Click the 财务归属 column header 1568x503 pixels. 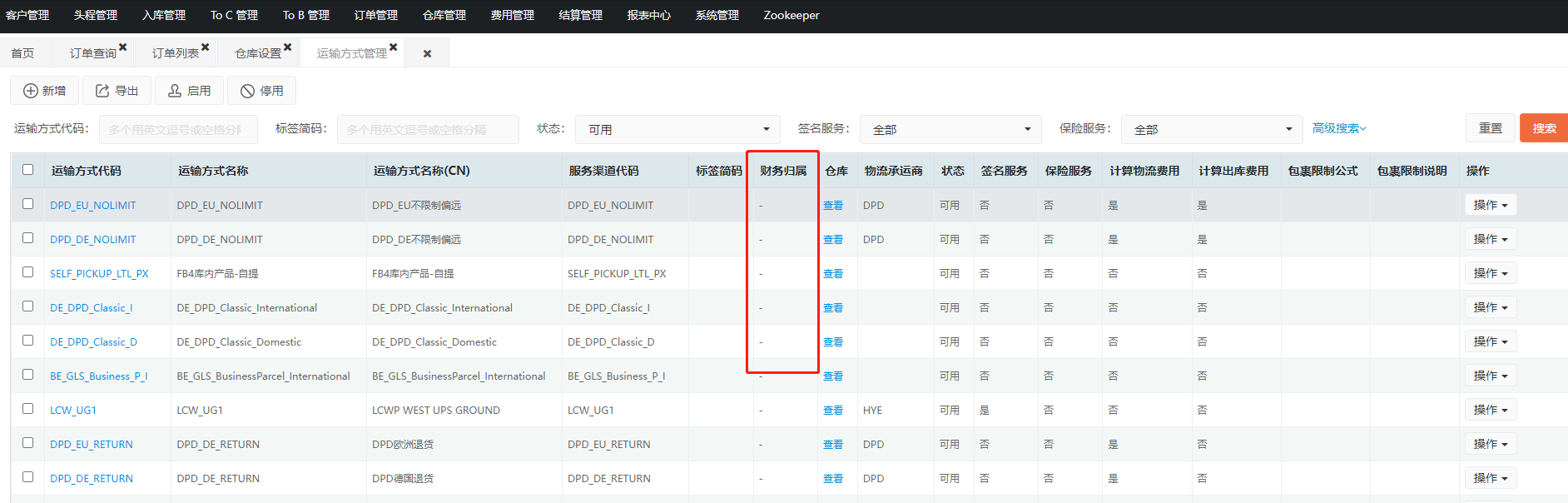point(783,171)
